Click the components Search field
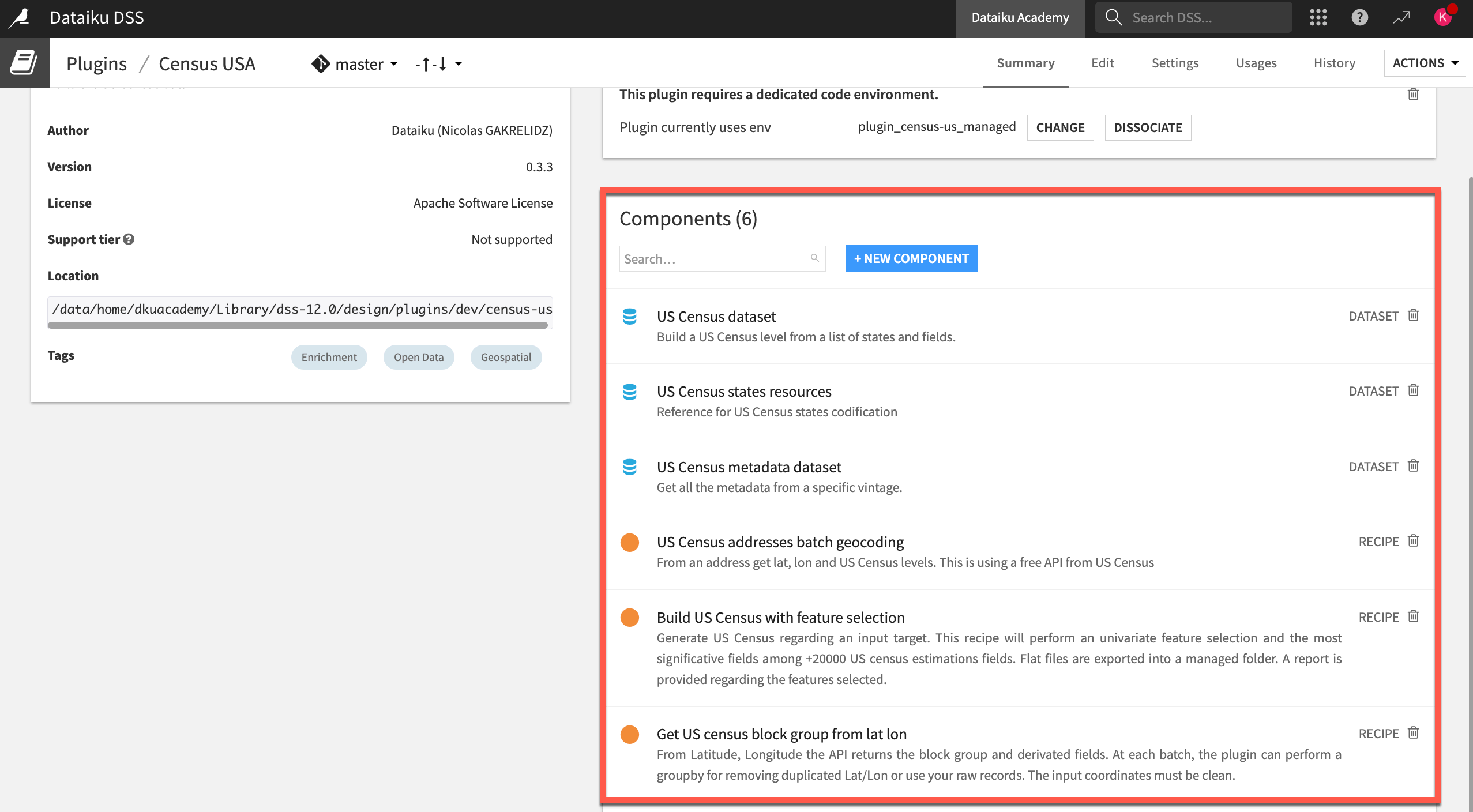 715,259
